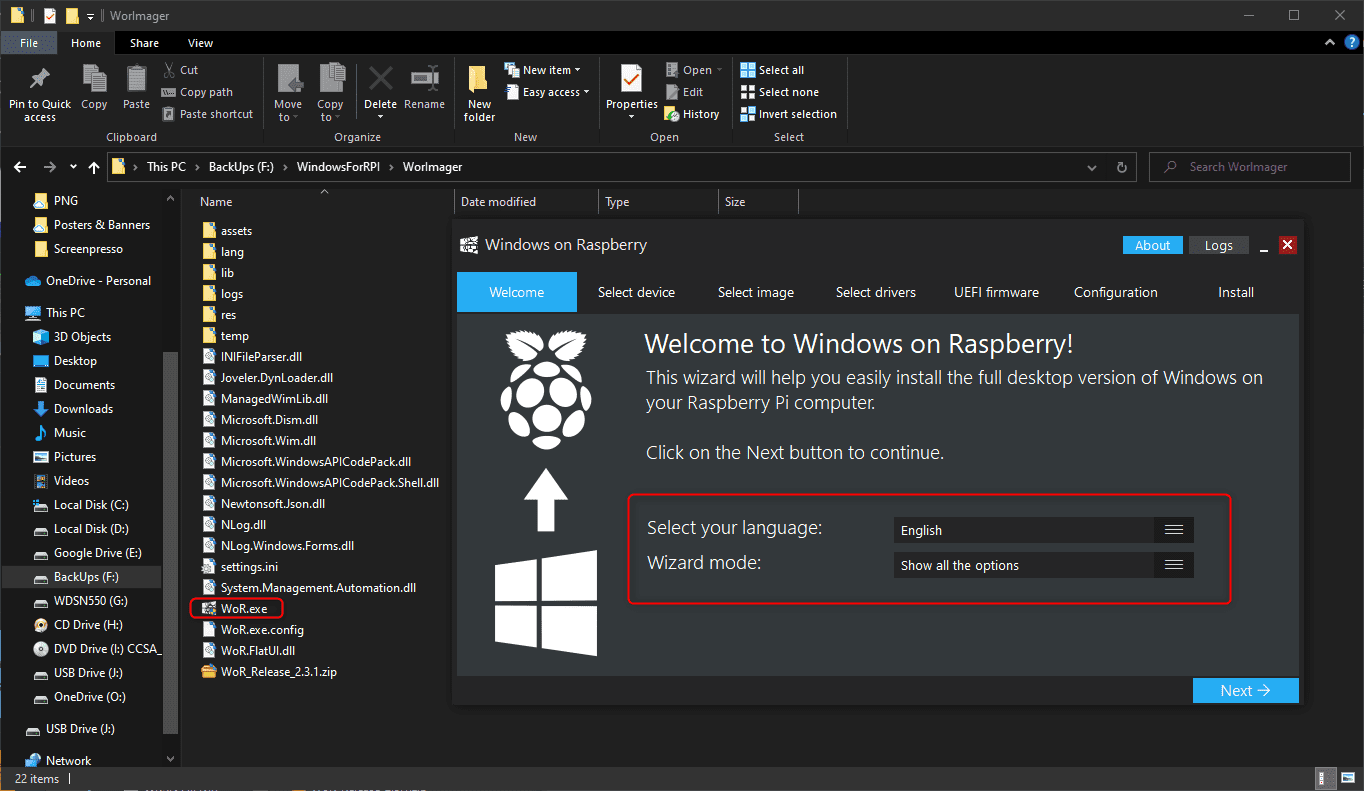Click Invert selection in the ribbon
1364x791 pixels.
(788, 114)
